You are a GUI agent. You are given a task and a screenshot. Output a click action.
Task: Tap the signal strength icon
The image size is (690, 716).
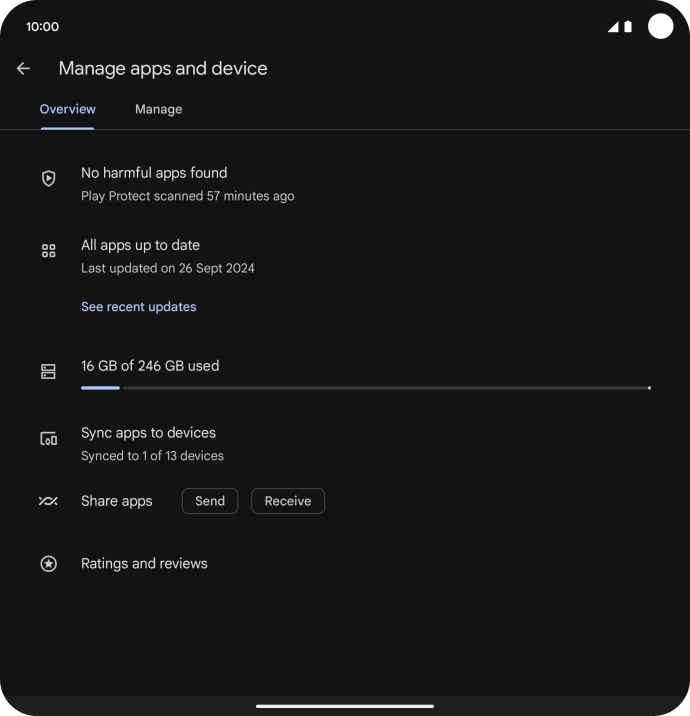pos(612,27)
